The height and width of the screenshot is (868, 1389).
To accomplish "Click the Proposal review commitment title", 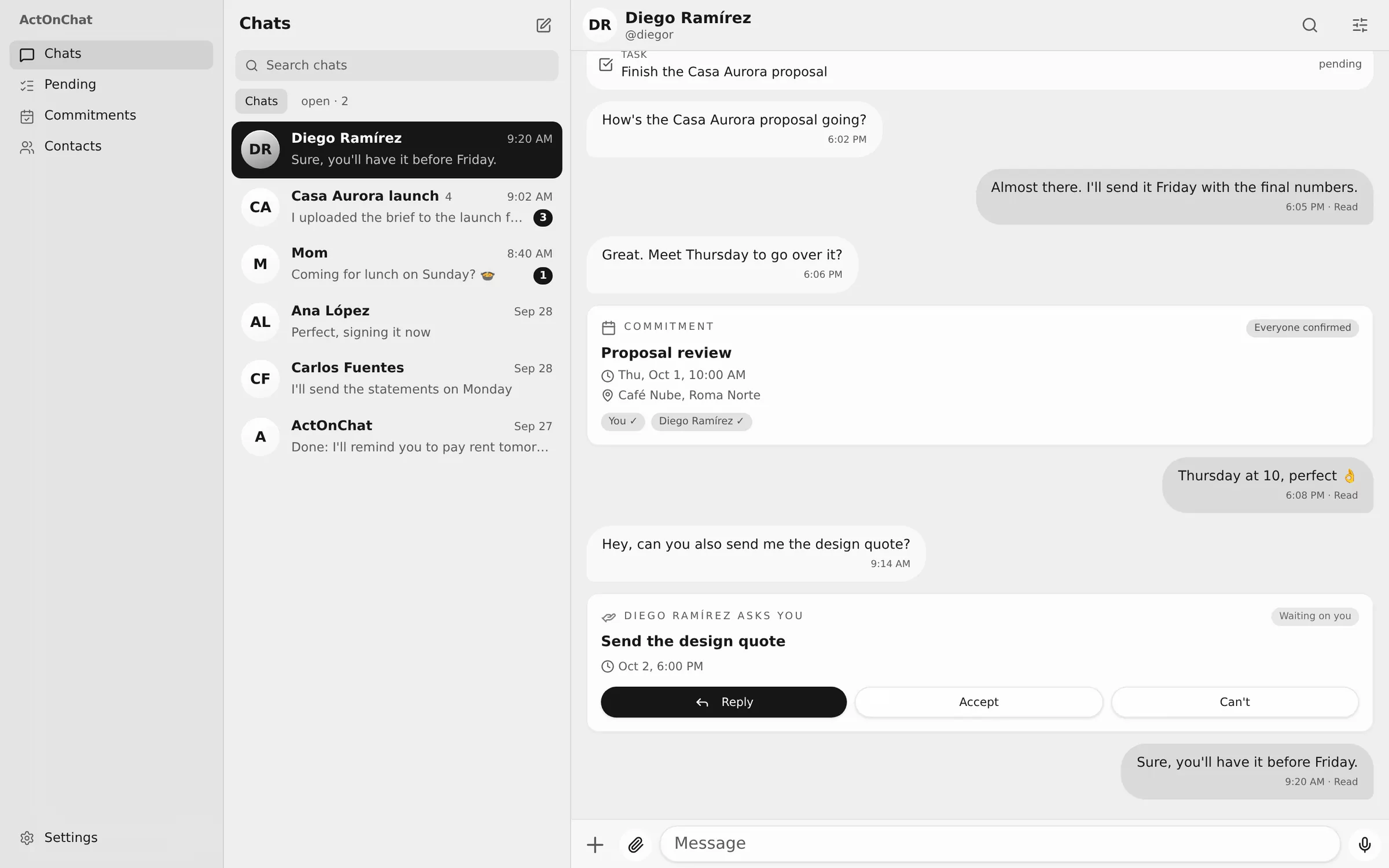I will pyautogui.click(x=666, y=353).
